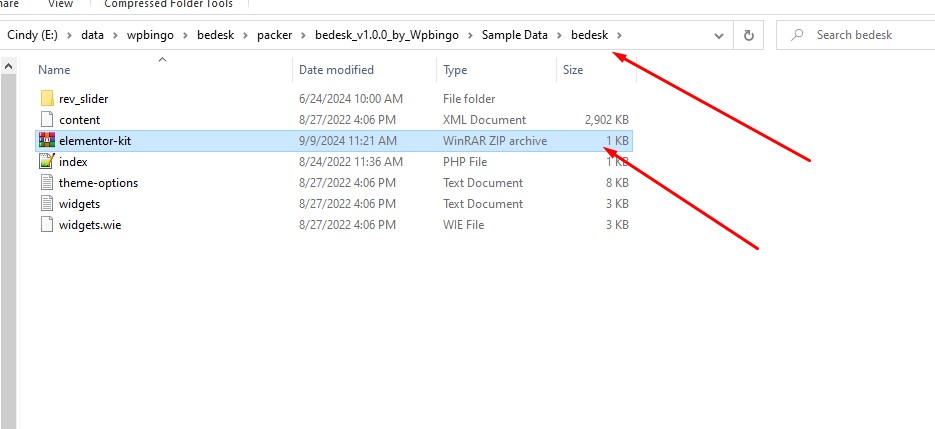The image size is (935, 429).
Task: Sort by the Type column header
Action: (455, 70)
